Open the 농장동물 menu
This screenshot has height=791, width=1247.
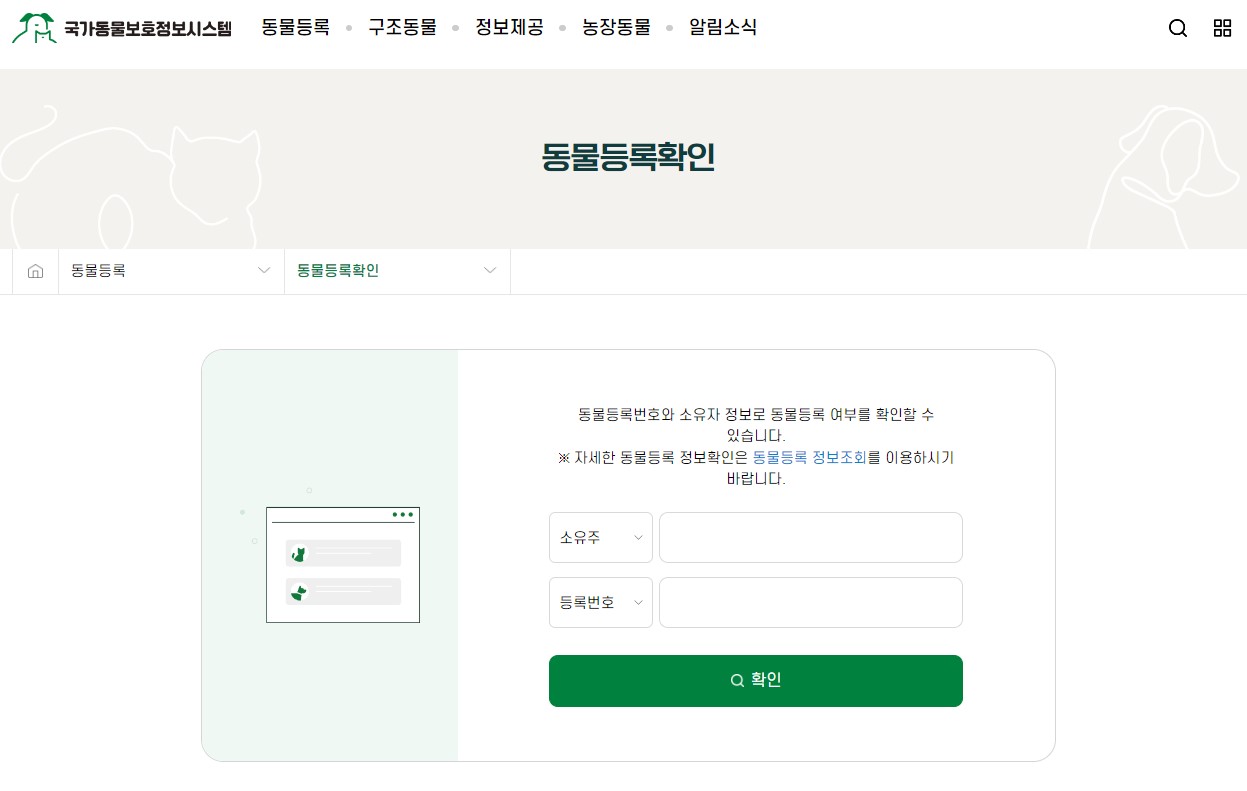pyautogui.click(x=616, y=28)
